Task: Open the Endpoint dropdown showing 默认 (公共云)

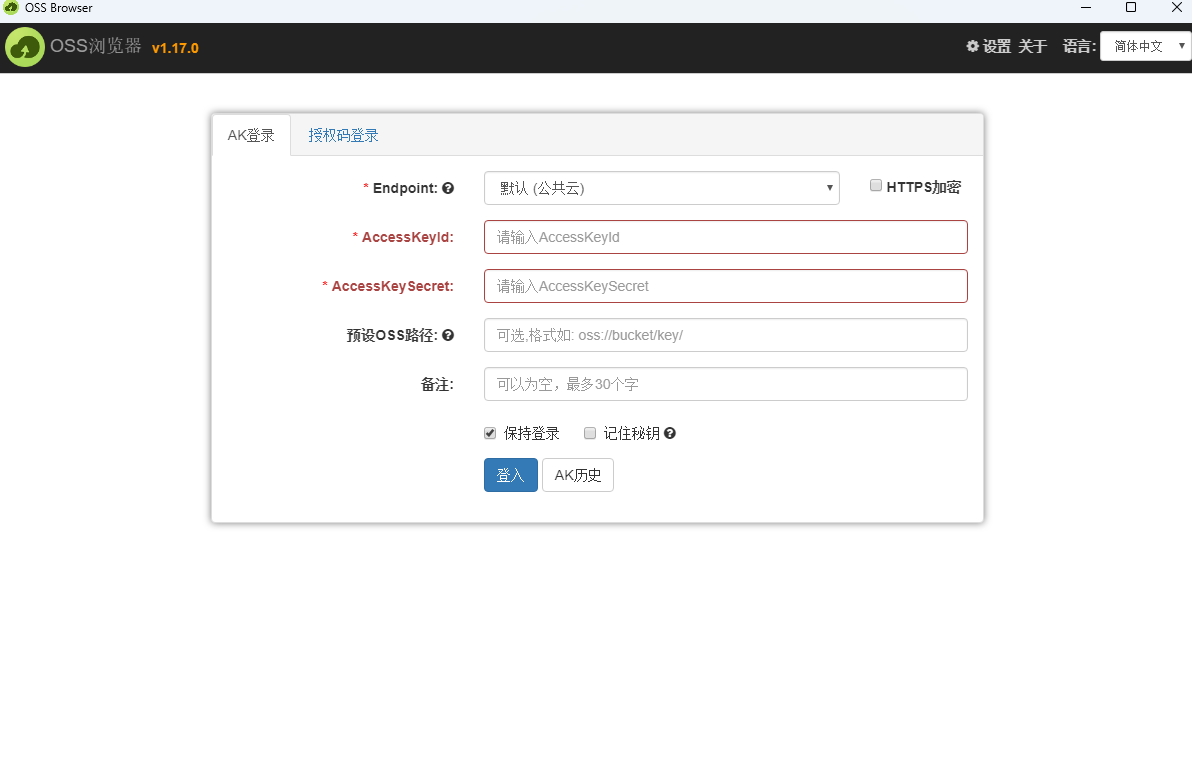Action: click(x=661, y=188)
